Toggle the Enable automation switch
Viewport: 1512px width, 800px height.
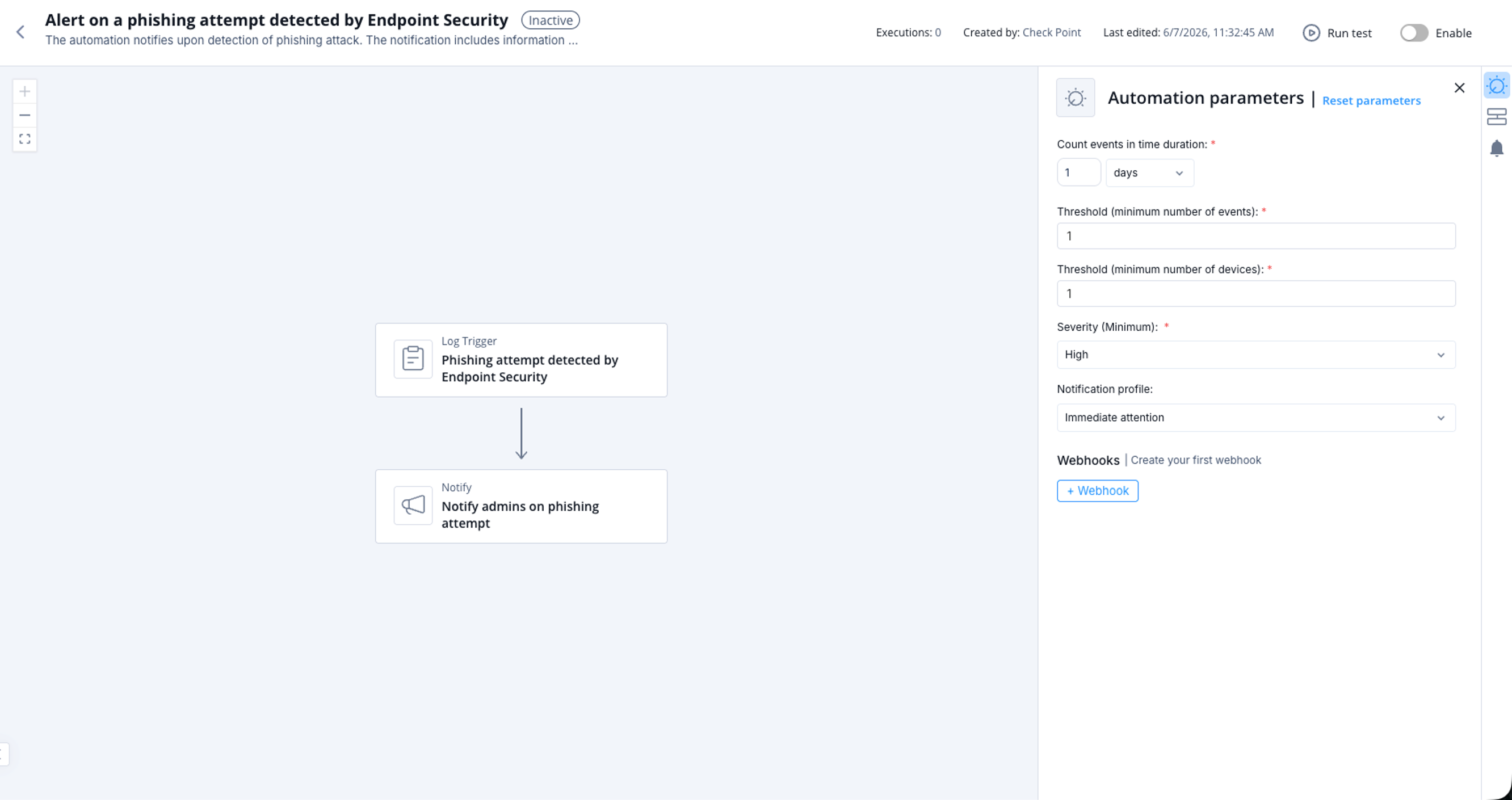click(x=1414, y=33)
